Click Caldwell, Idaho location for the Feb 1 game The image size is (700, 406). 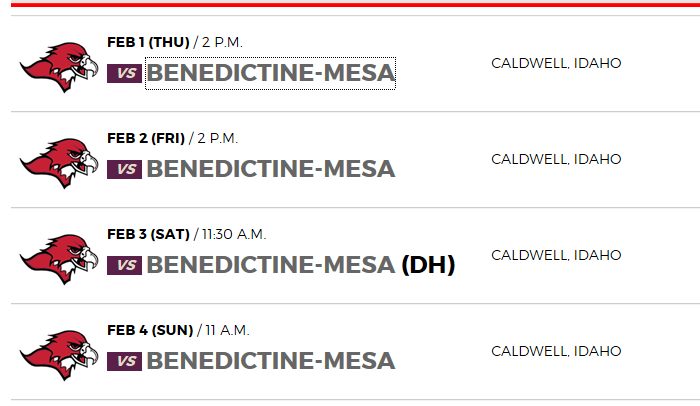pos(556,63)
